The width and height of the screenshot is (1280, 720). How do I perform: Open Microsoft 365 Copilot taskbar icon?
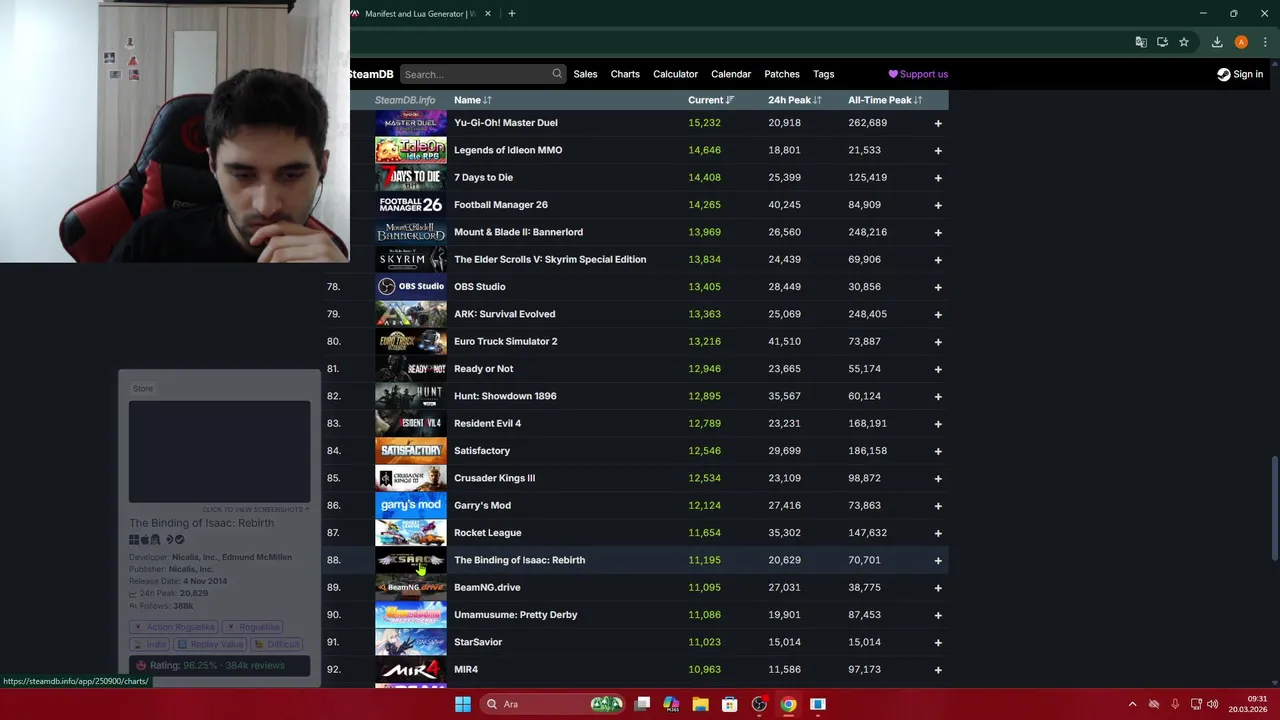tap(671, 704)
